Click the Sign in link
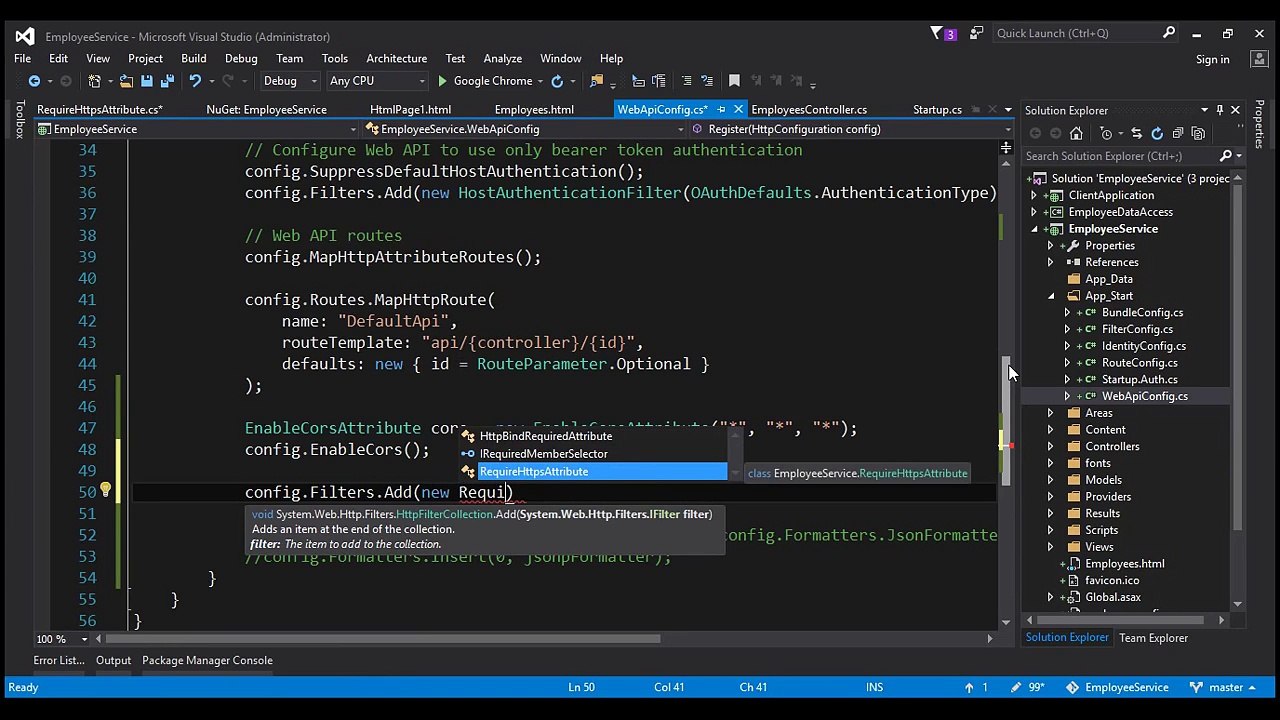Viewport: 1280px width, 720px height. point(1212,59)
